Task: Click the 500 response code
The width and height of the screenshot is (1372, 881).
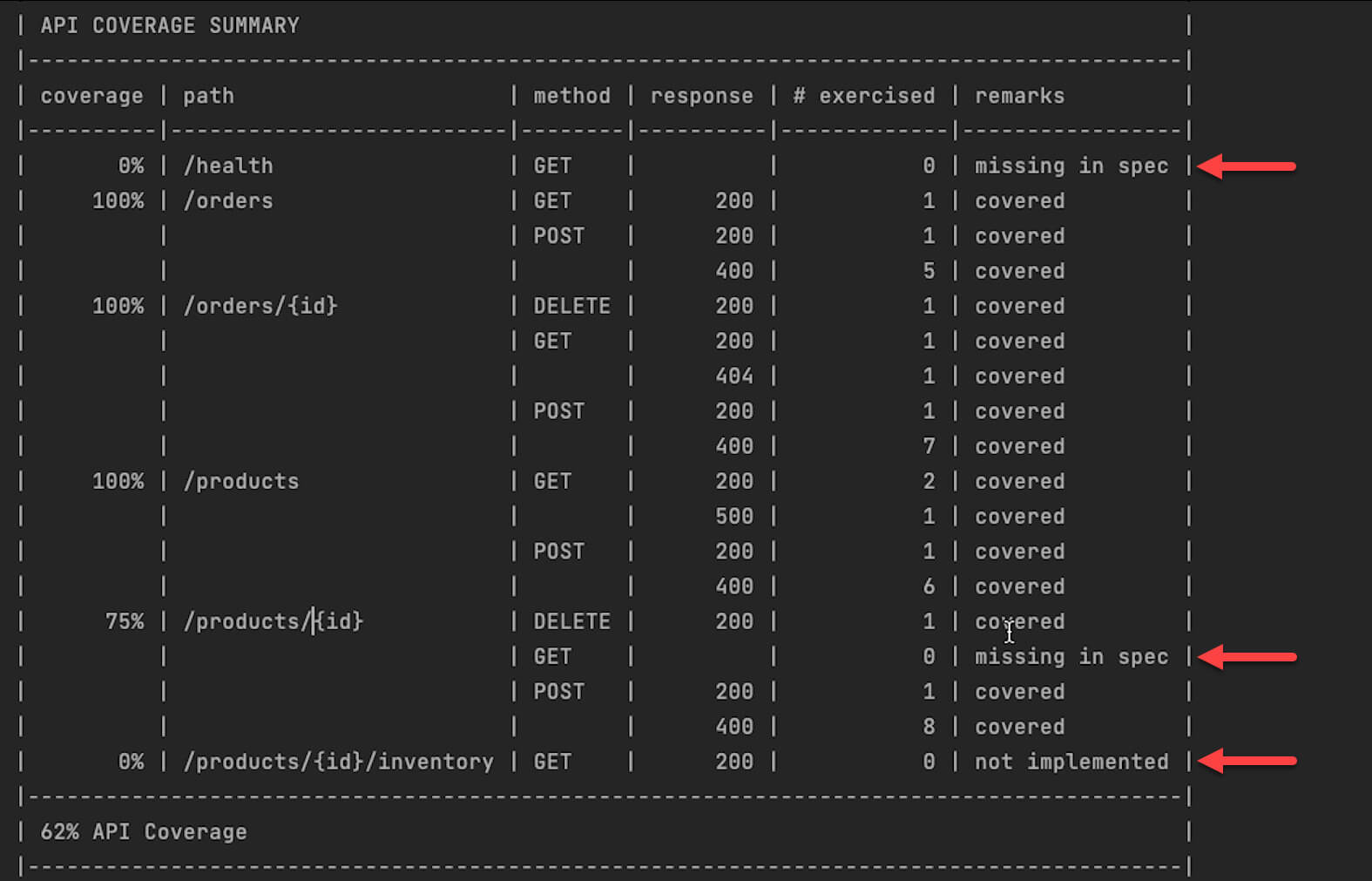Action: pyautogui.click(x=734, y=517)
